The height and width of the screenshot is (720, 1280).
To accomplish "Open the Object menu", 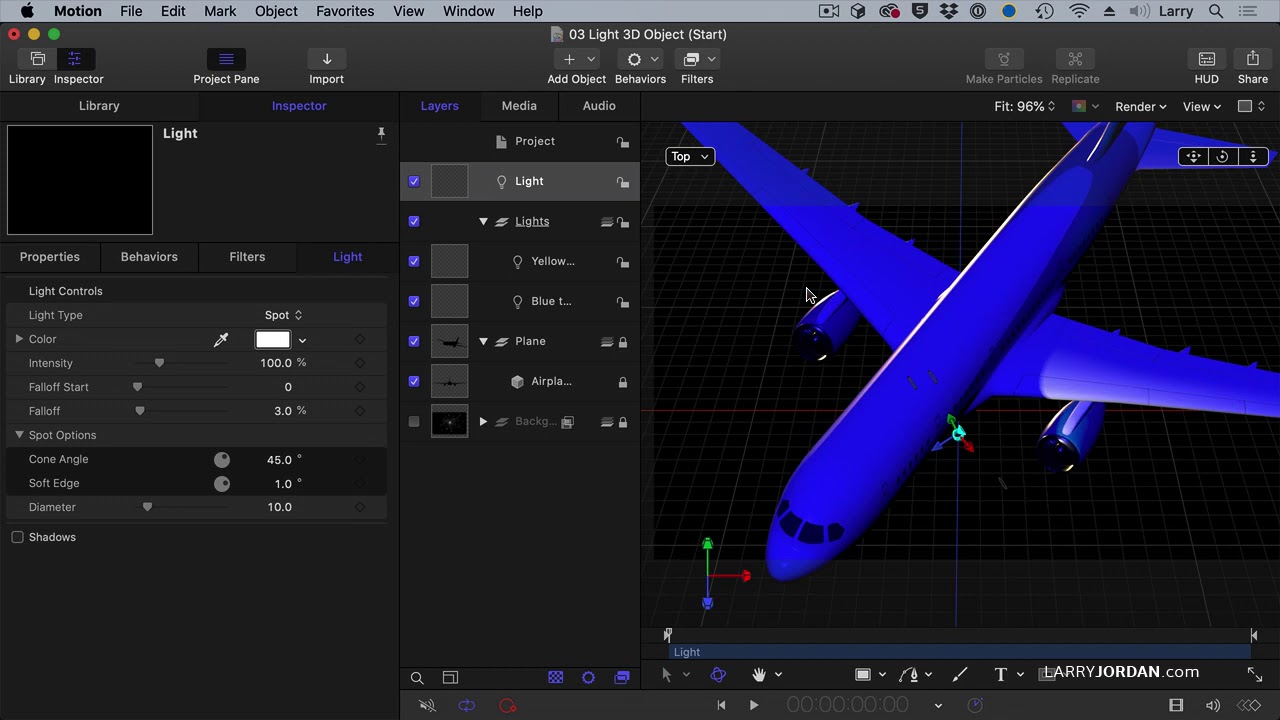I will (276, 11).
